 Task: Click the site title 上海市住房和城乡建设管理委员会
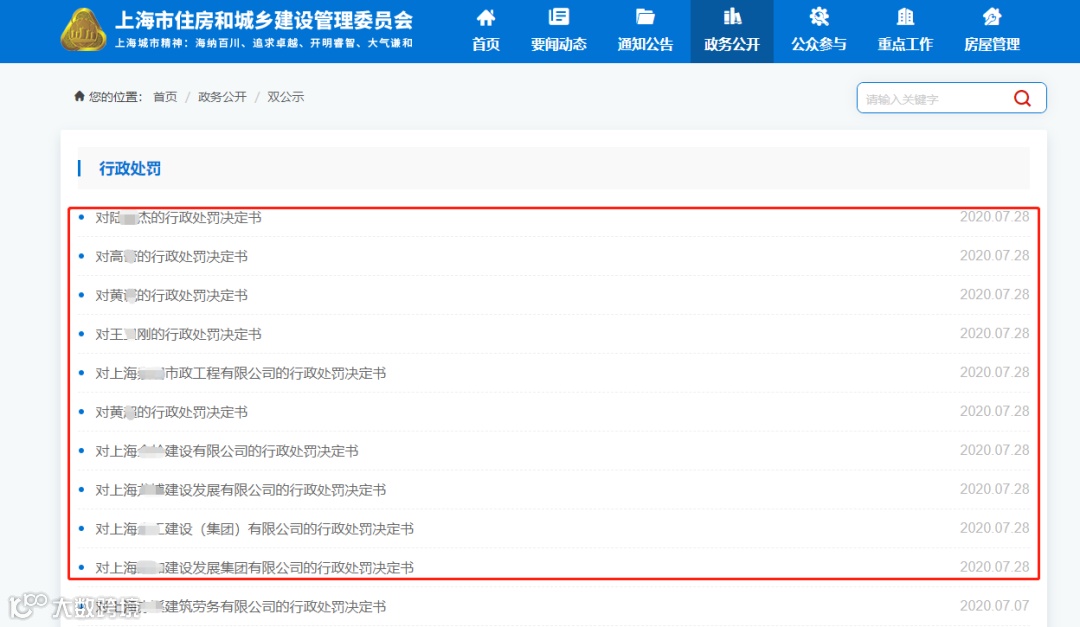pos(264,20)
